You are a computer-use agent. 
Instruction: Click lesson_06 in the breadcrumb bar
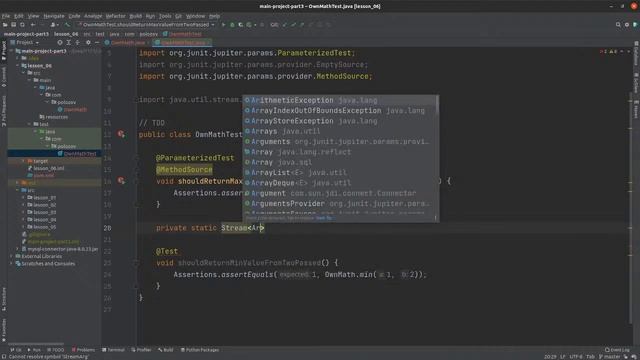click(66, 34)
